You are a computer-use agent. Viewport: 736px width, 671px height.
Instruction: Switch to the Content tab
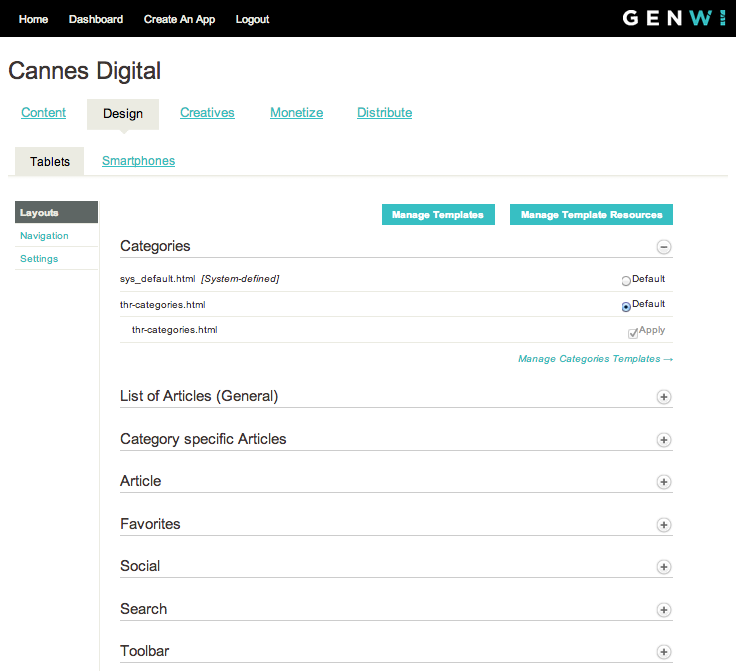tap(44, 113)
